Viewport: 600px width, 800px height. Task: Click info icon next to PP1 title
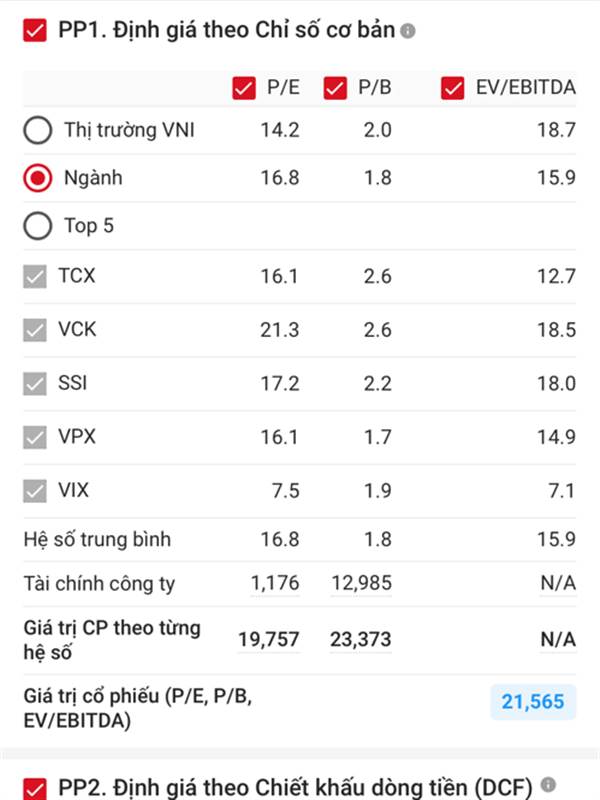tap(407, 31)
